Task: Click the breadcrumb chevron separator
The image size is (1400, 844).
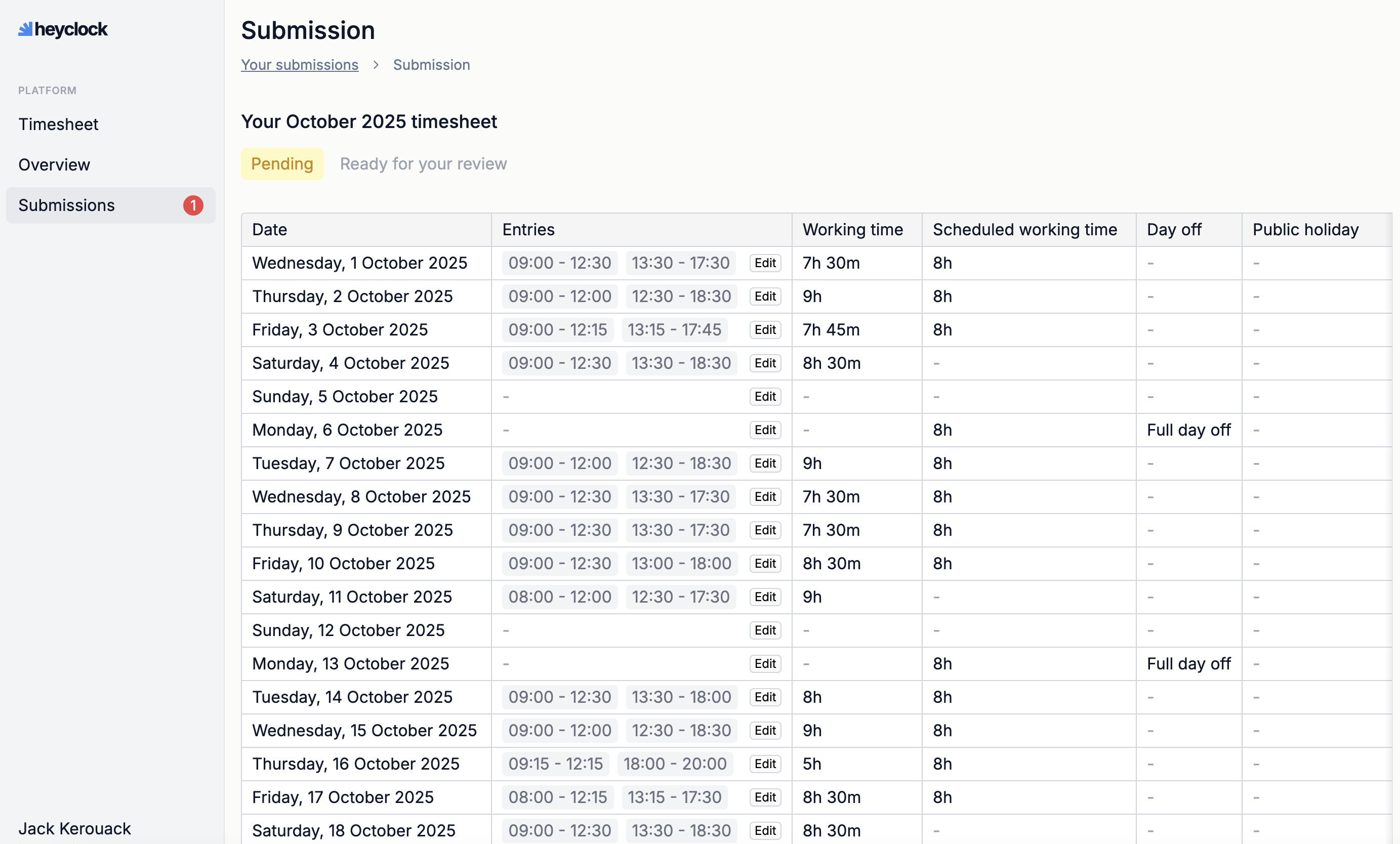Action: point(376,65)
